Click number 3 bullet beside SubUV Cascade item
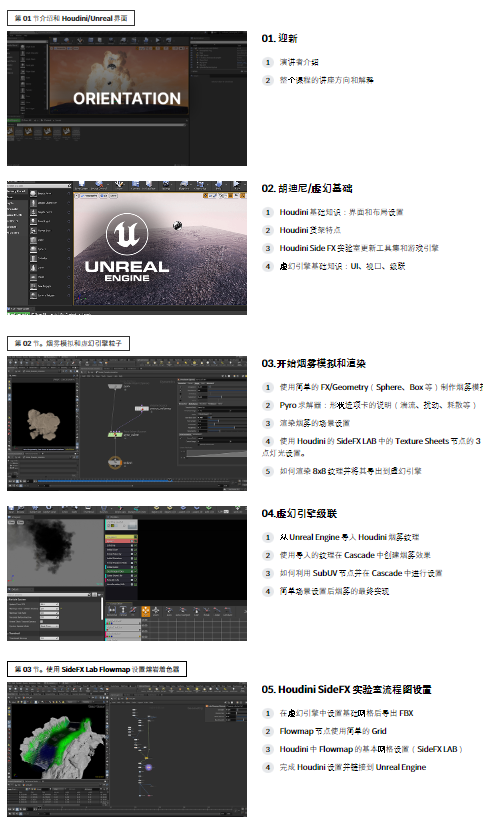483x830 pixels. click(x=268, y=573)
